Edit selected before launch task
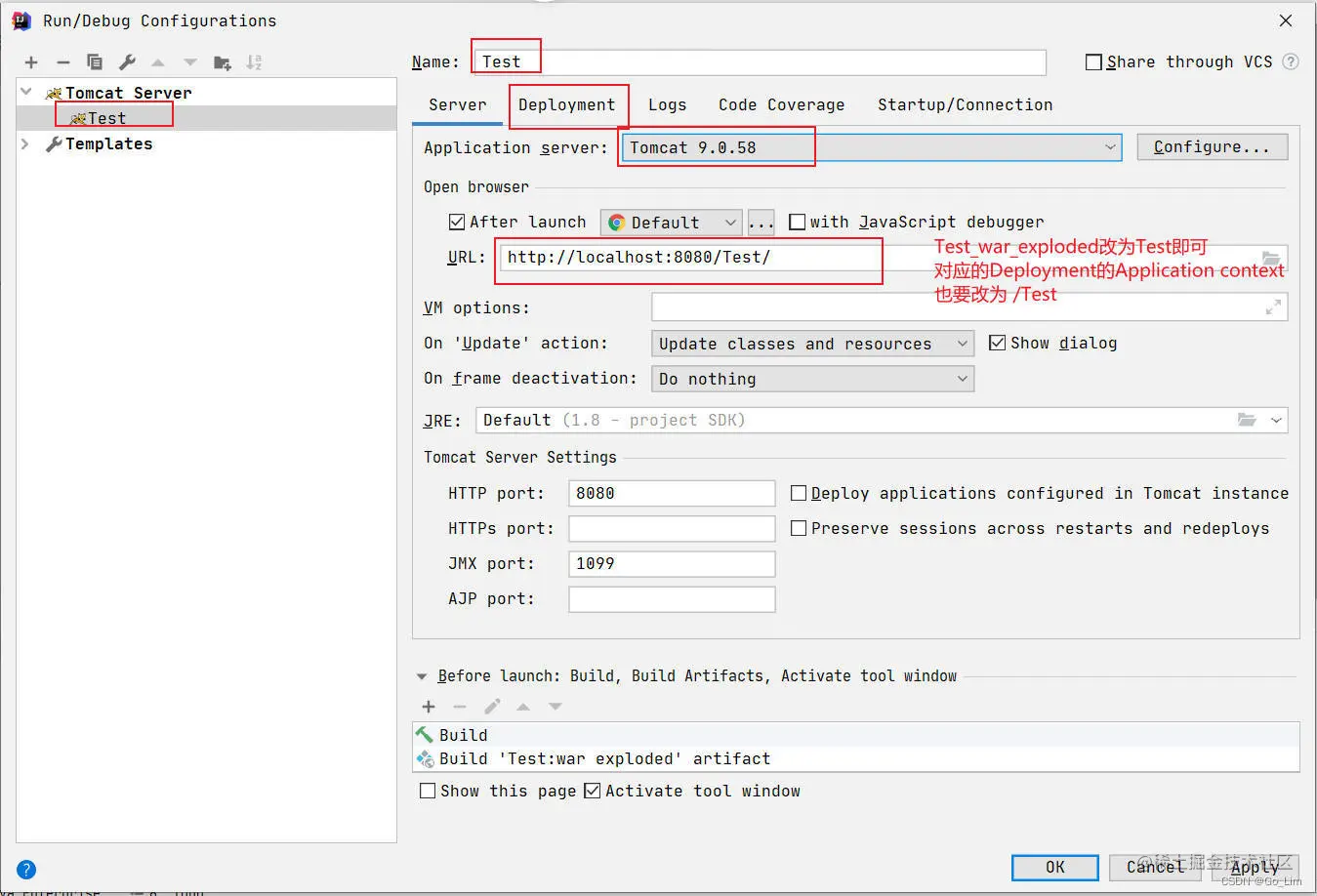Viewport: 1317px width, 896px height. pyautogui.click(x=492, y=707)
